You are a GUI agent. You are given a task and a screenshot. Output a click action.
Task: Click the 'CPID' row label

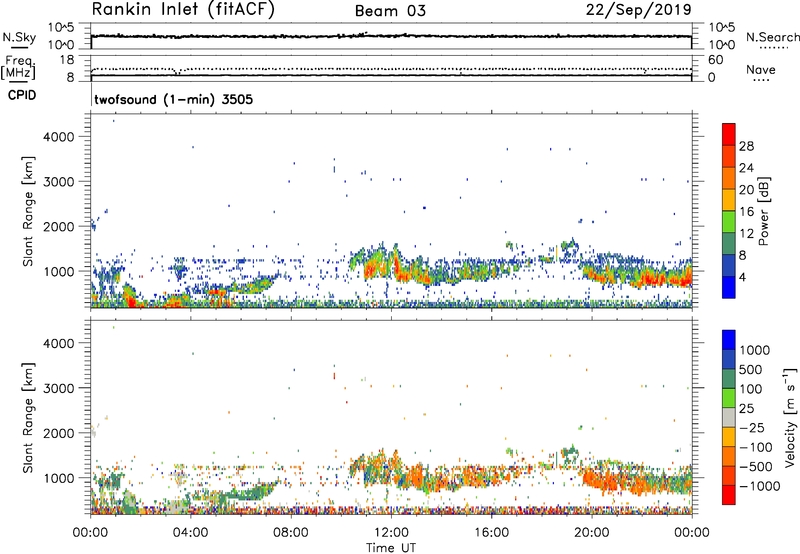pyautogui.click(x=22, y=95)
